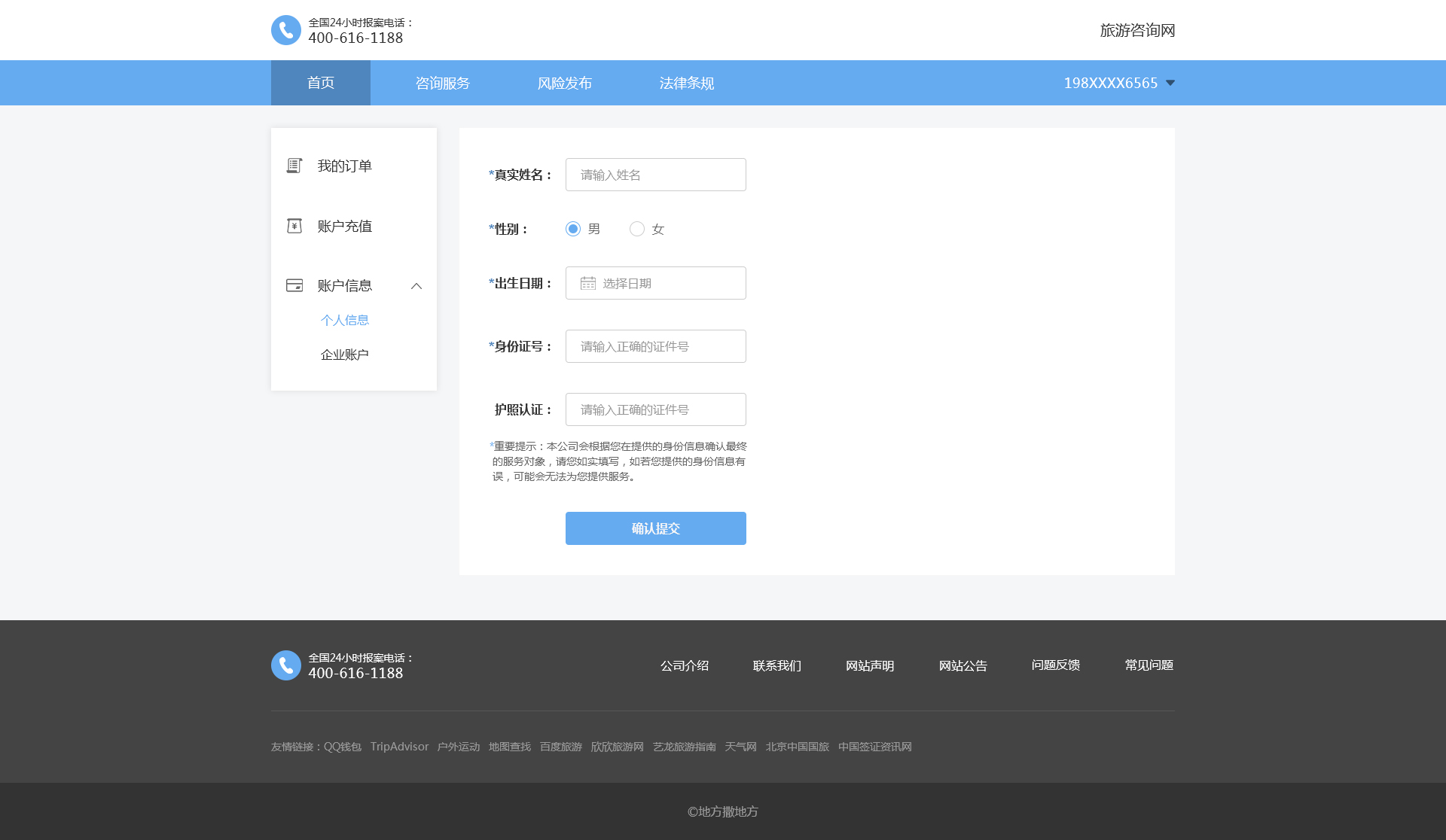This screenshot has height=840, width=1446.
Task: Open the 198XXXX6565 account dropdown arrow
Action: point(1170,83)
